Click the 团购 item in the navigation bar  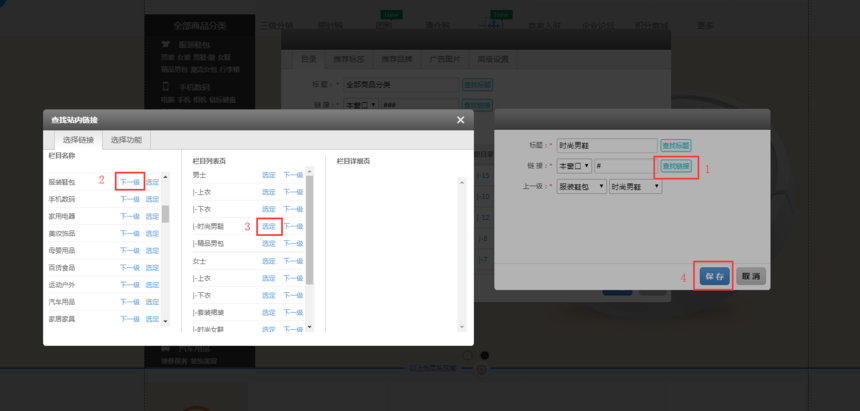[x=383, y=26]
